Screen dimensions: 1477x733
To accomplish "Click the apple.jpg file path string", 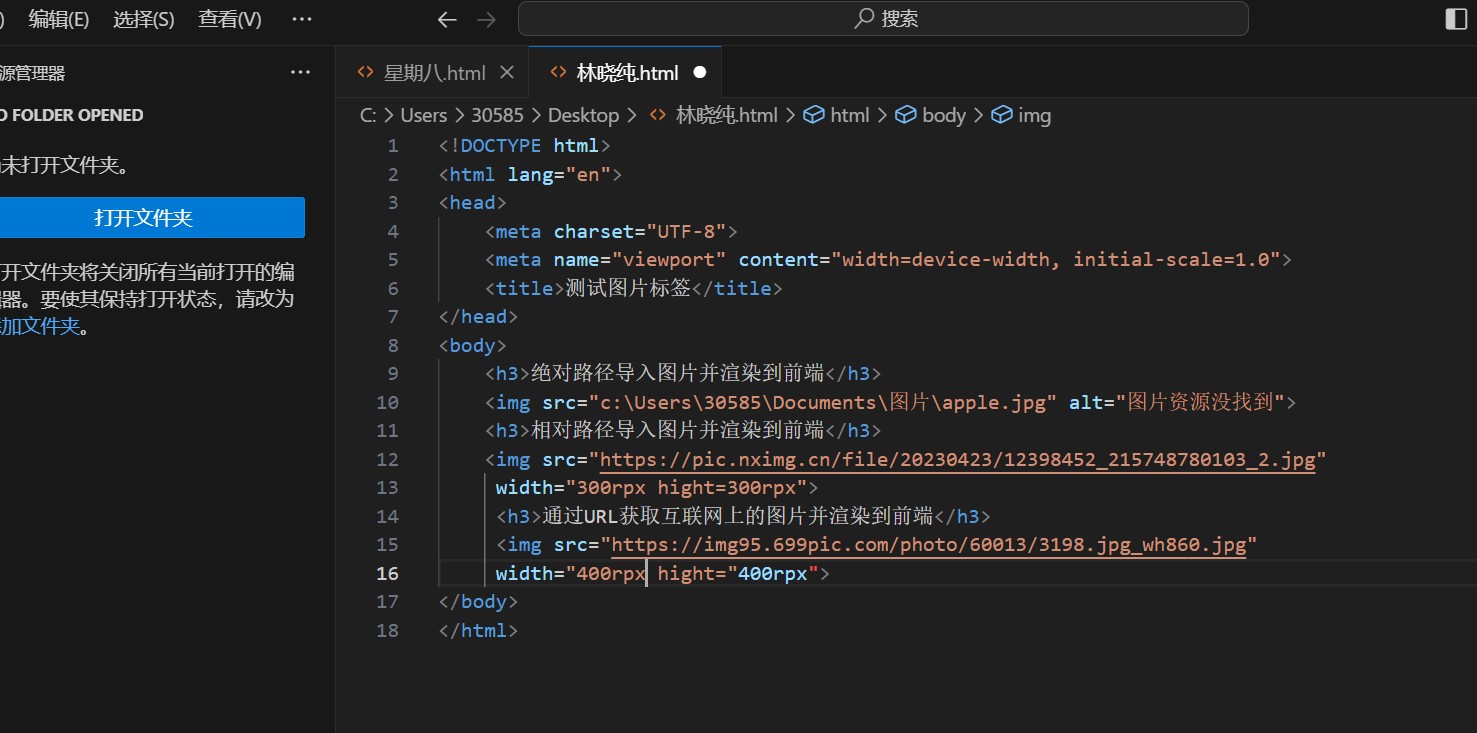I will [822, 402].
